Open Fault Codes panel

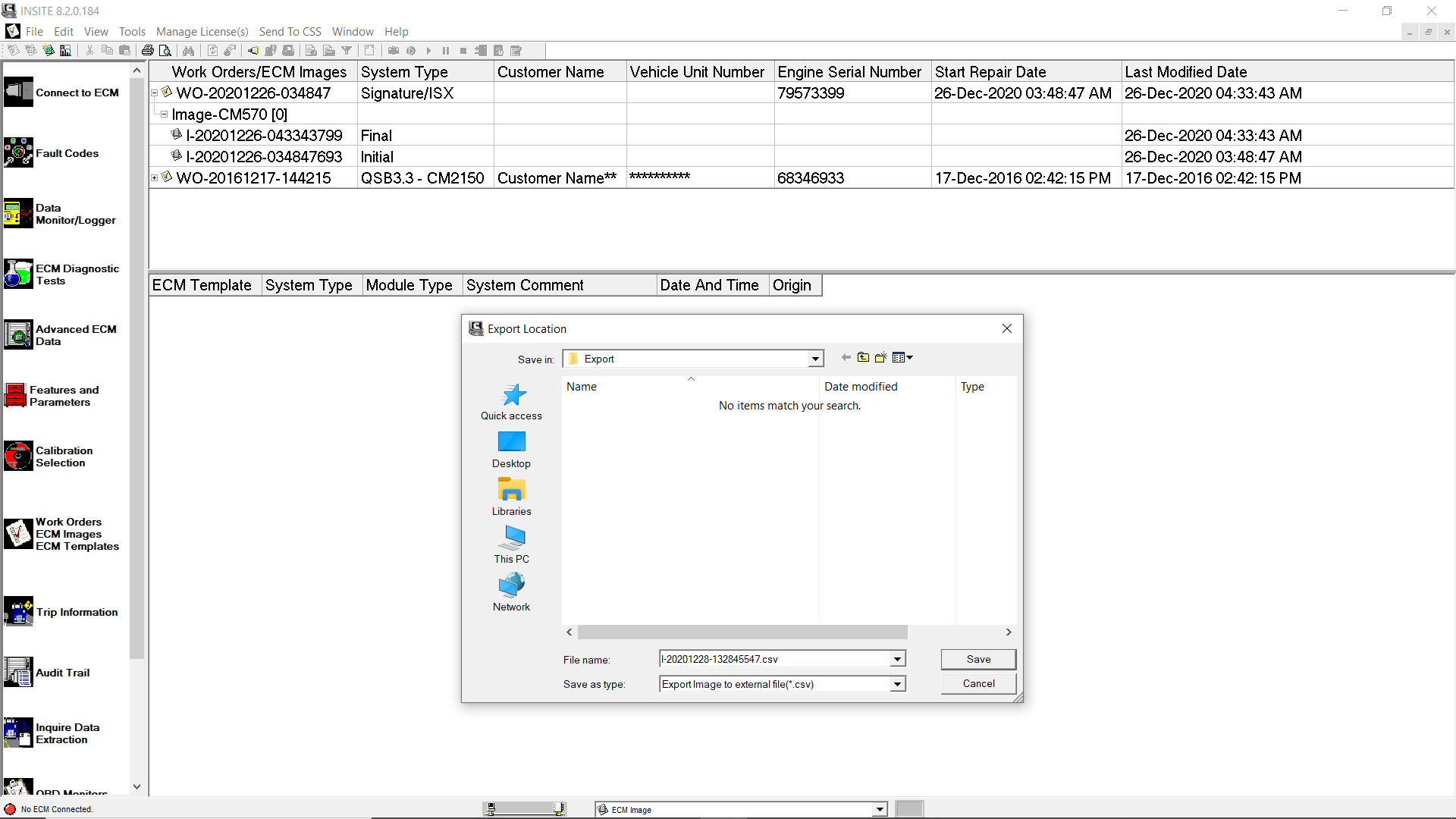click(67, 153)
